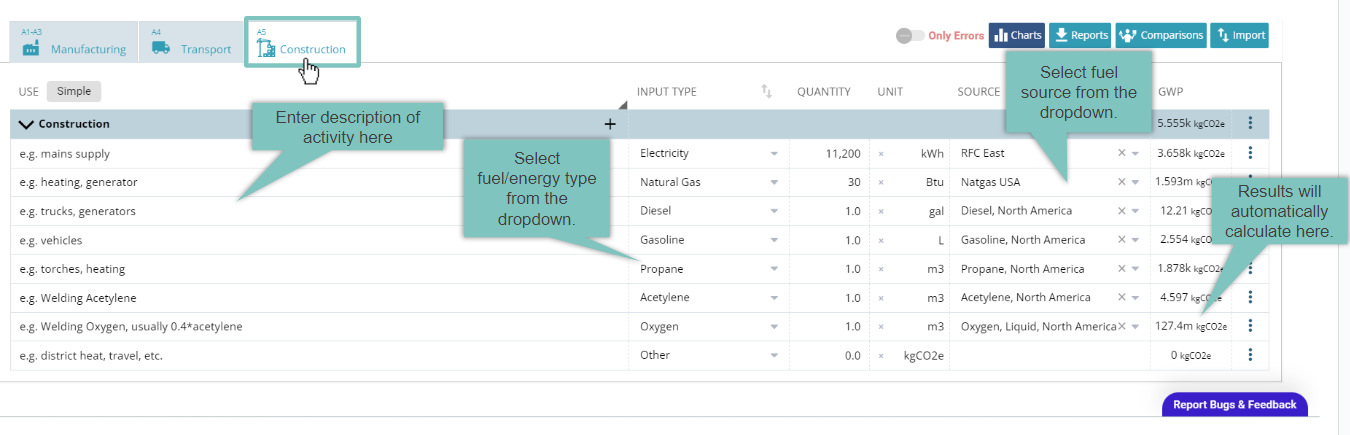Clear the RFC East source selection
1350x435 pixels.
tap(1121, 154)
